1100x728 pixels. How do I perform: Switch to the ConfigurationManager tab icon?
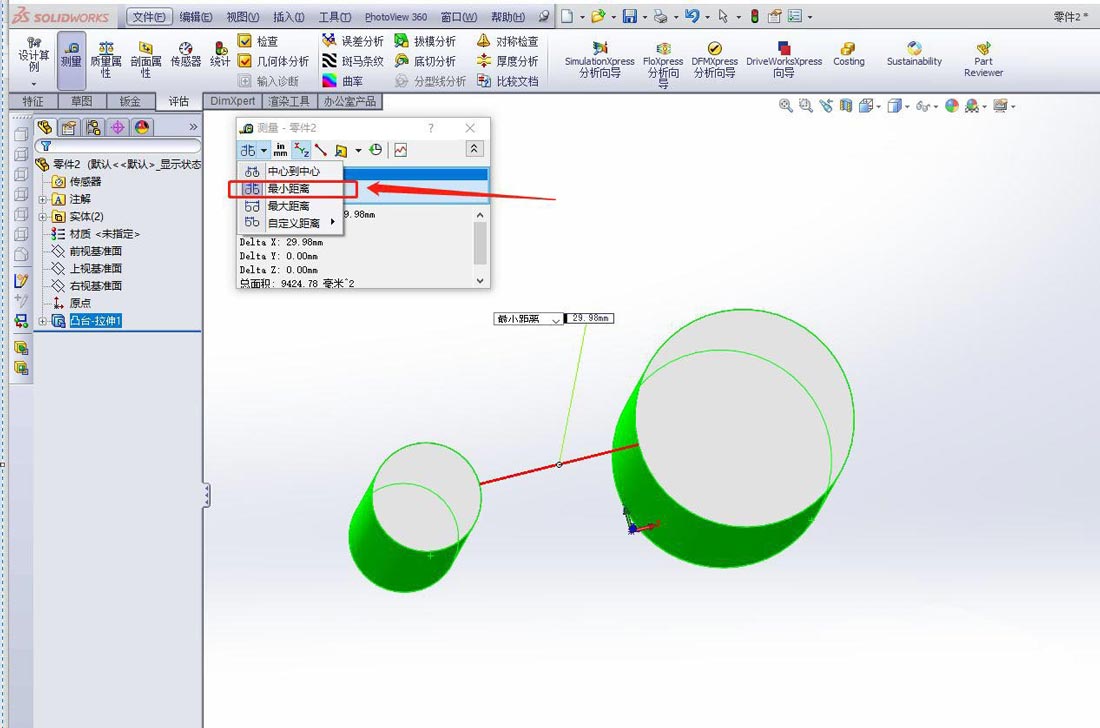click(x=93, y=127)
